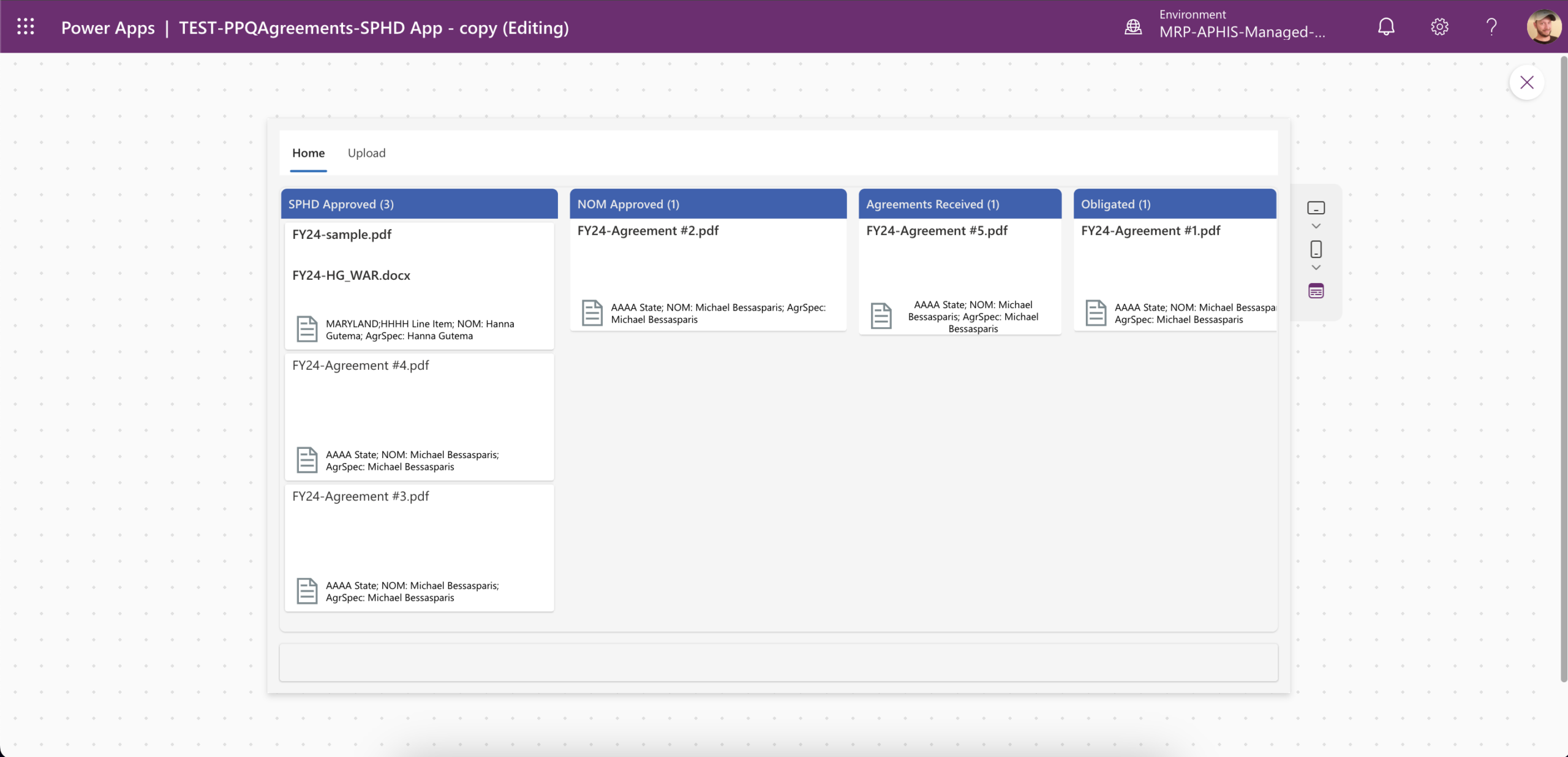Expand the tablet device chevron dropdown

click(x=1316, y=227)
